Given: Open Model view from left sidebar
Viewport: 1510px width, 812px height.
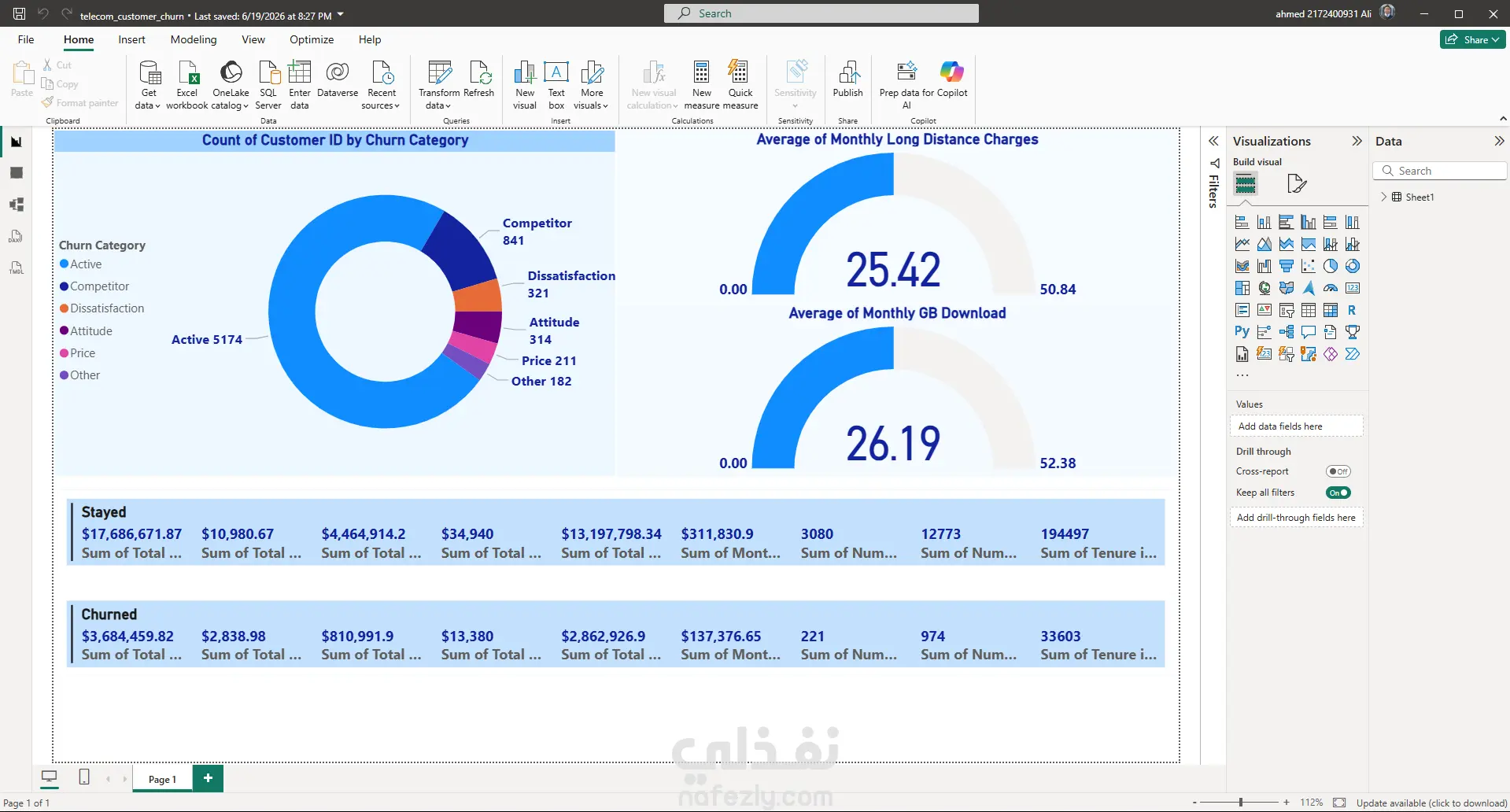Looking at the screenshot, I should (17, 205).
